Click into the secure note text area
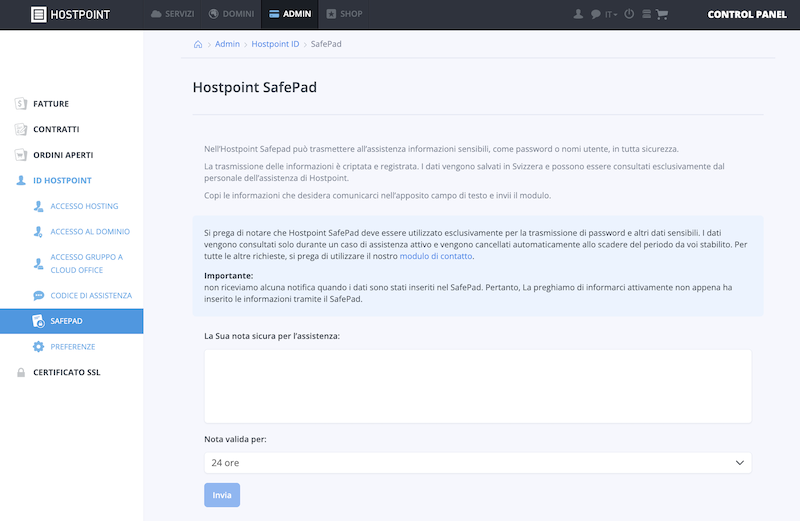The width and height of the screenshot is (800, 521). click(x=478, y=386)
